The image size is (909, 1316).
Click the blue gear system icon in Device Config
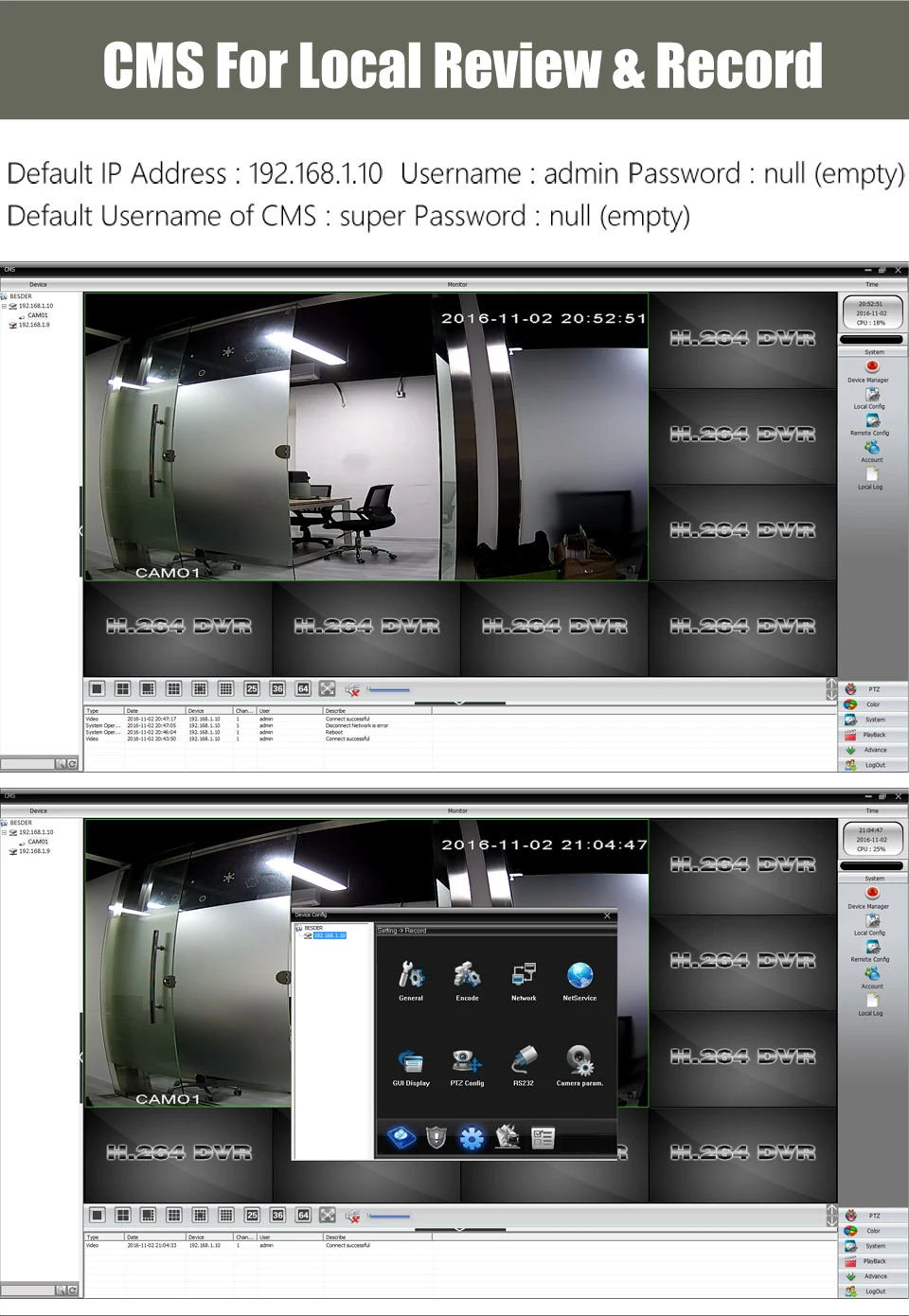472,1137
